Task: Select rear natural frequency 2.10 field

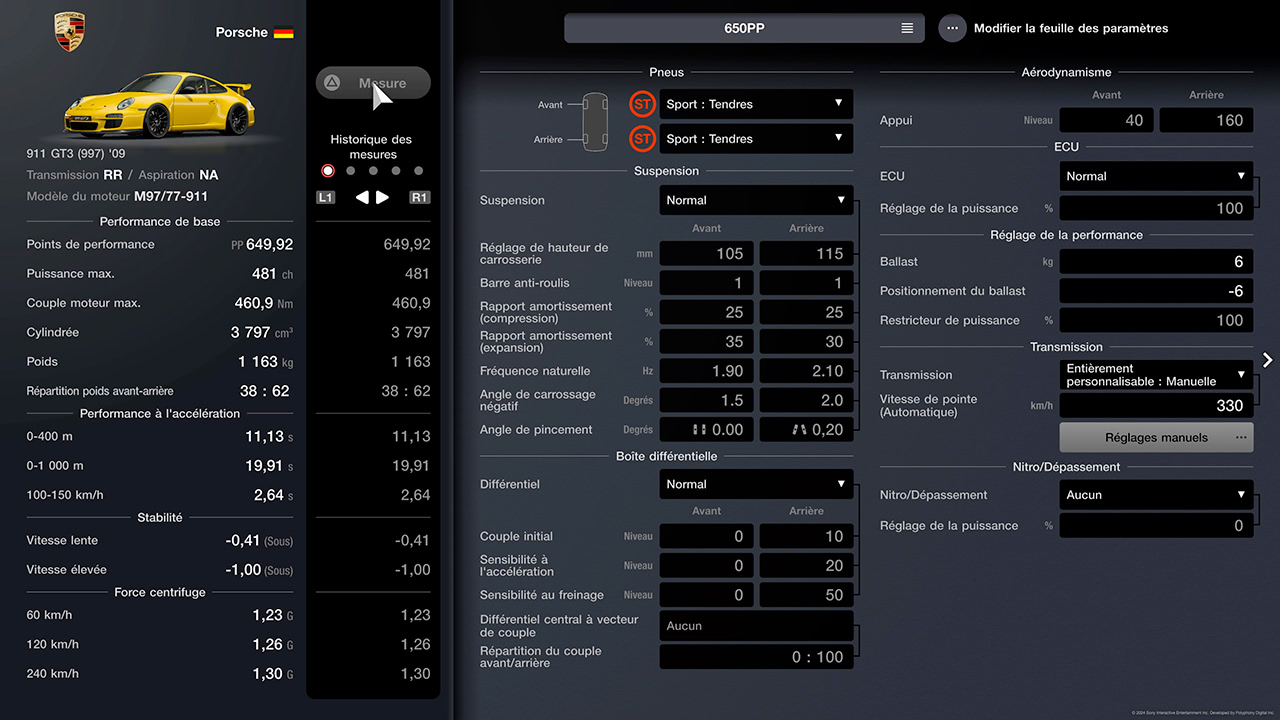Action: tap(806, 371)
